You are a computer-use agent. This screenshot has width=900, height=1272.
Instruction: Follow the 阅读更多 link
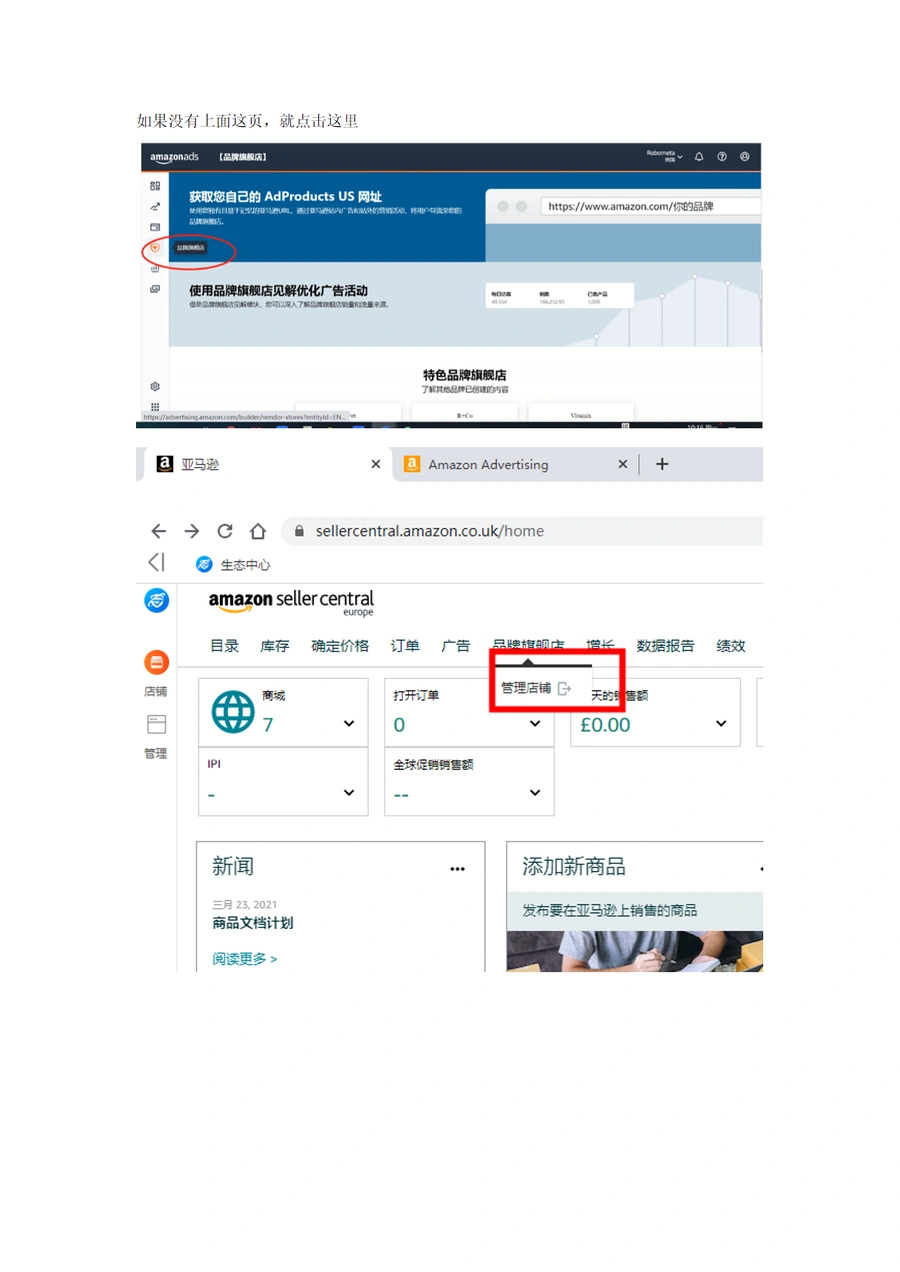click(244, 959)
